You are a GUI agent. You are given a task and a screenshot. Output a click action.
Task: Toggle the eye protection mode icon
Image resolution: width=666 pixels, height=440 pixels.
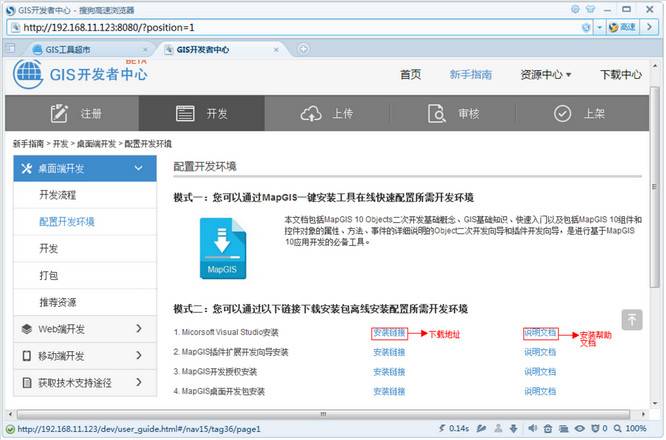coord(580,429)
